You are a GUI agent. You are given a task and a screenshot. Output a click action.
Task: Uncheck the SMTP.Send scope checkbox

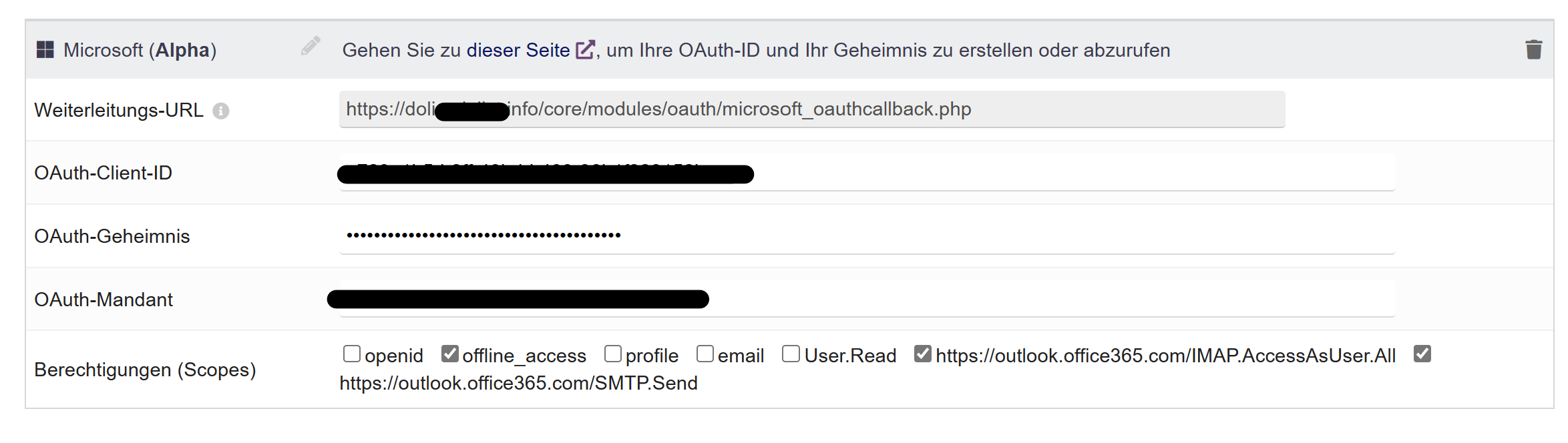point(1422,354)
